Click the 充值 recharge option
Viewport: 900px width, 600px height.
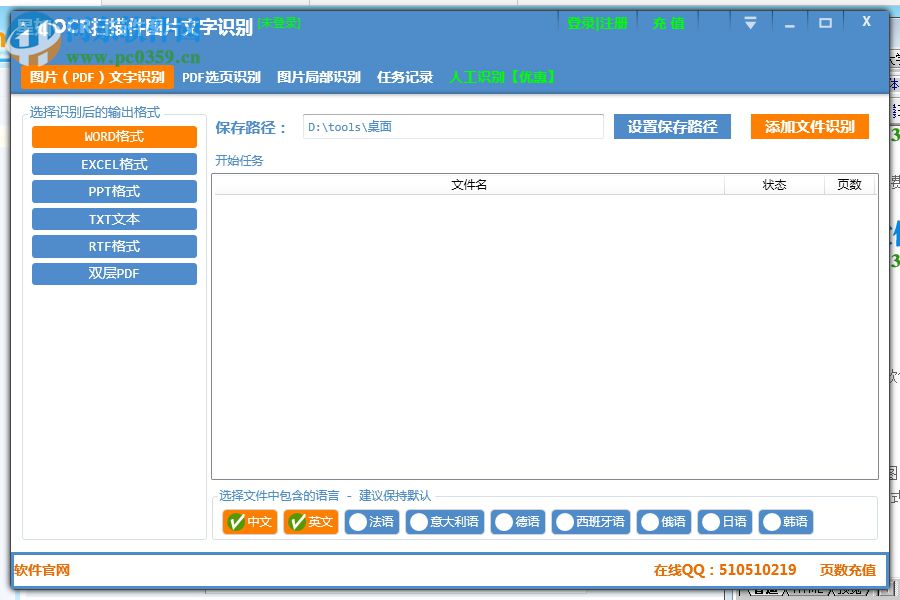[667, 23]
